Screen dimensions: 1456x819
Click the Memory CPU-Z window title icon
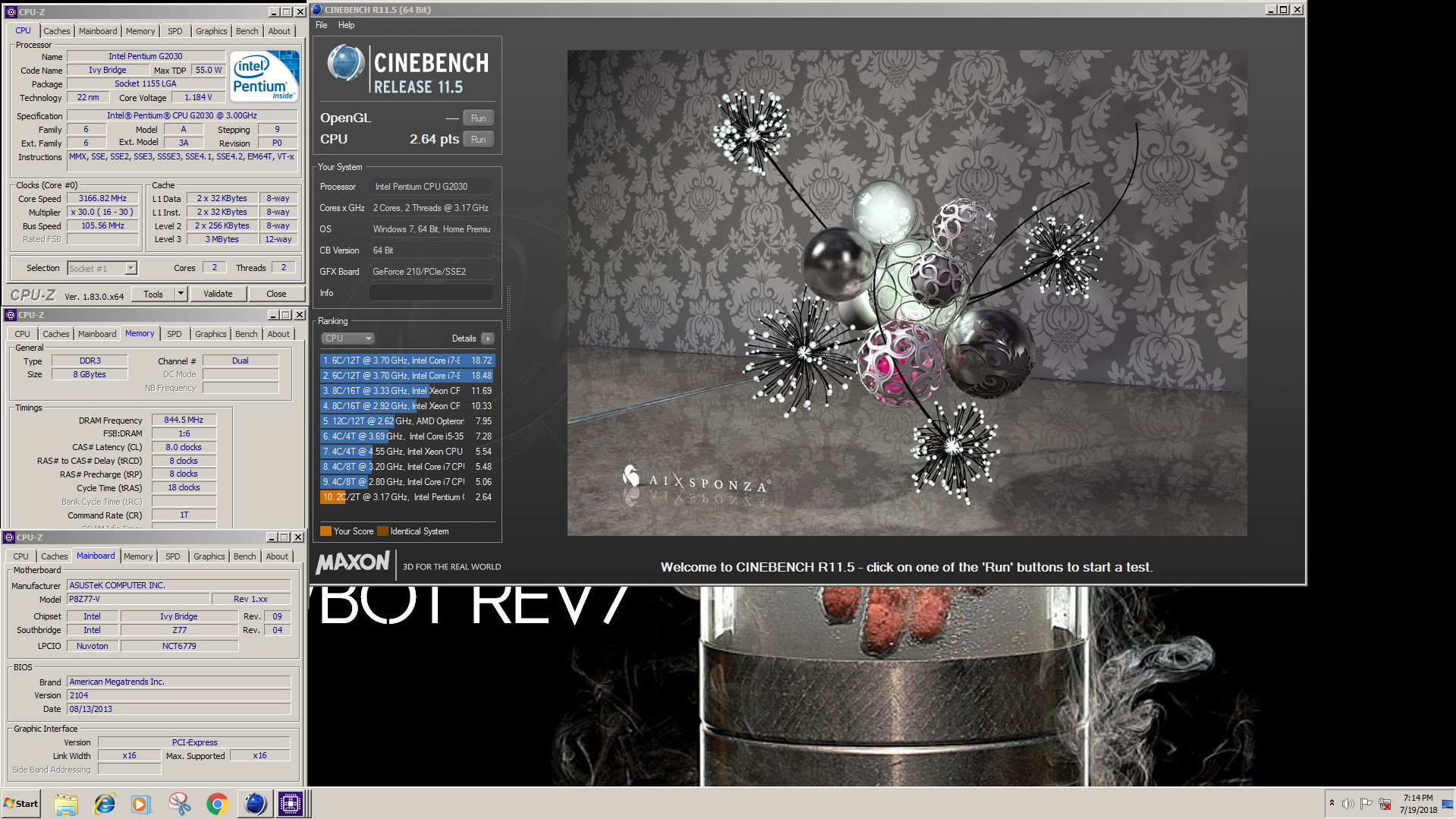coord(11,315)
